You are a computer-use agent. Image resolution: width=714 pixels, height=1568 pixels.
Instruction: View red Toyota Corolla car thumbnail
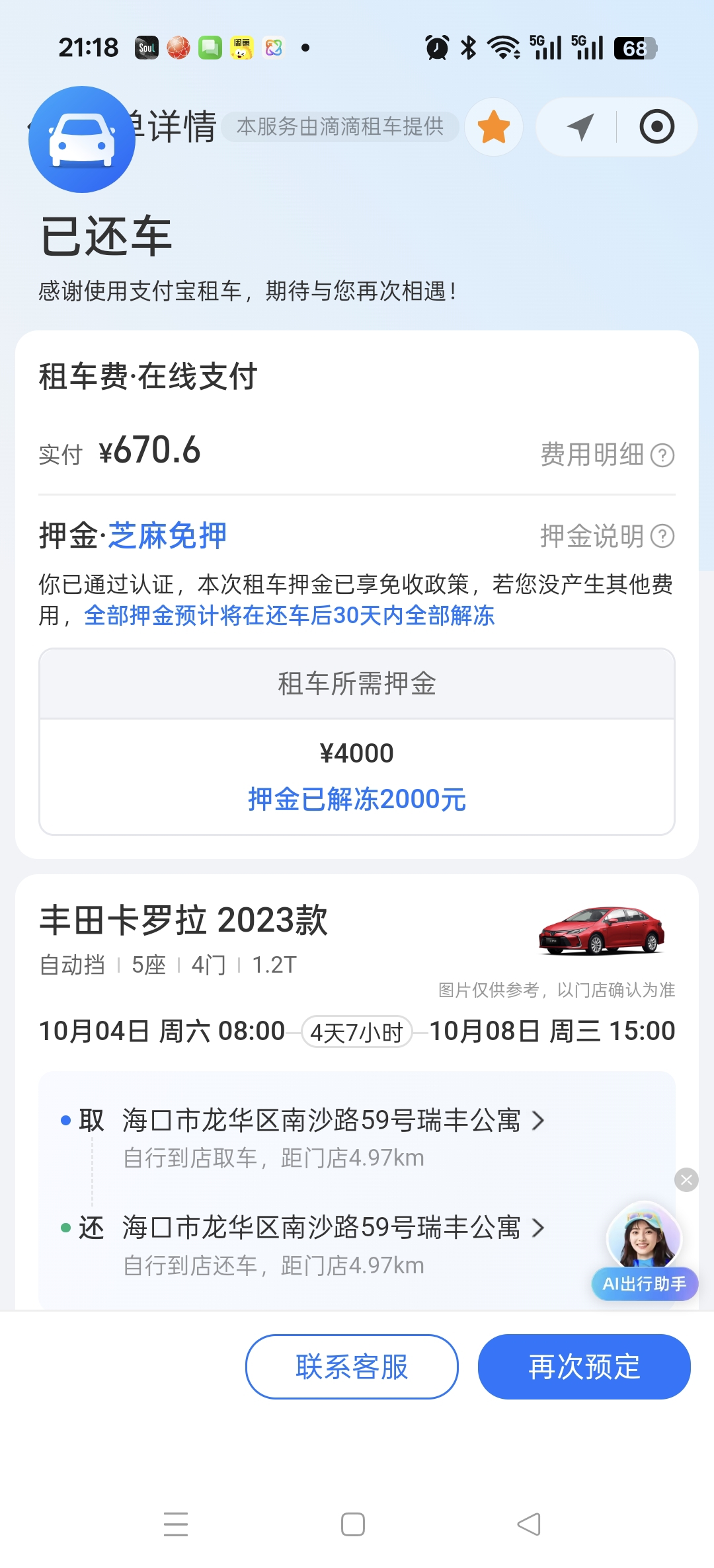tap(602, 931)
